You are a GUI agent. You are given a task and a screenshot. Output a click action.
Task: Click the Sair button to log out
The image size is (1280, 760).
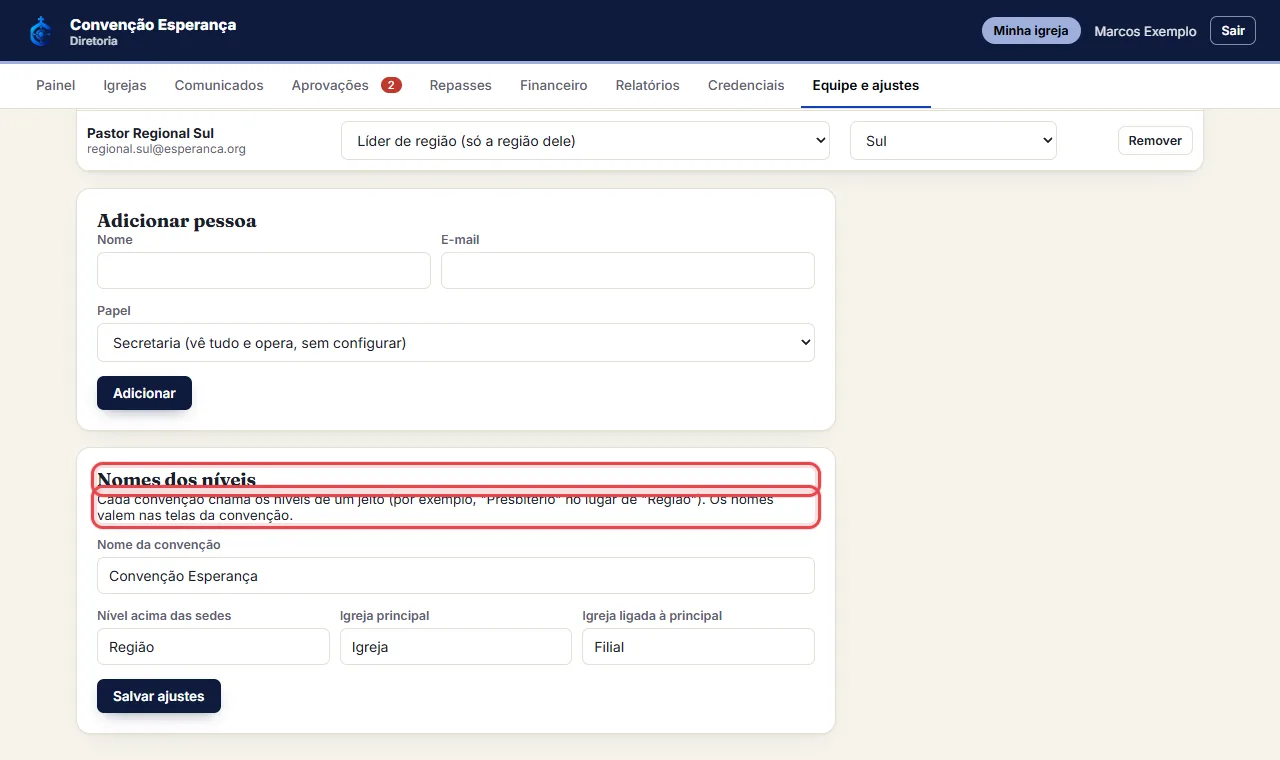point(1233,31)
